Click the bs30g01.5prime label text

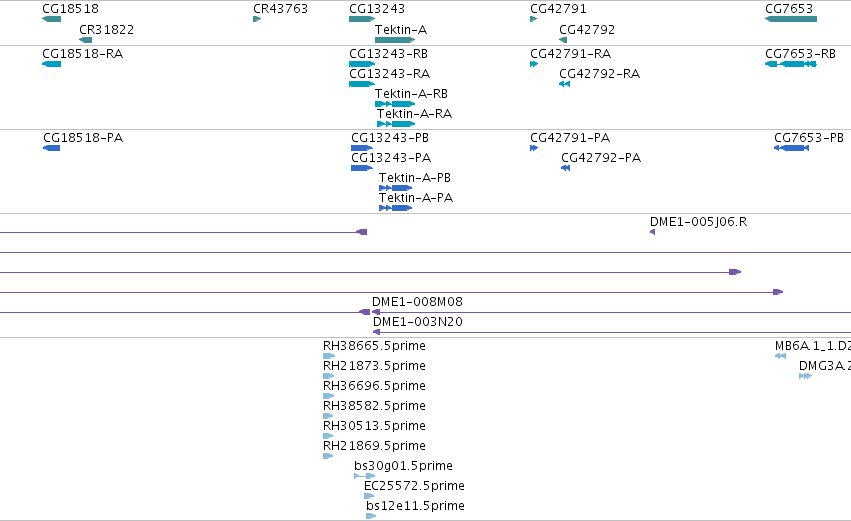(x=403, y=466)
